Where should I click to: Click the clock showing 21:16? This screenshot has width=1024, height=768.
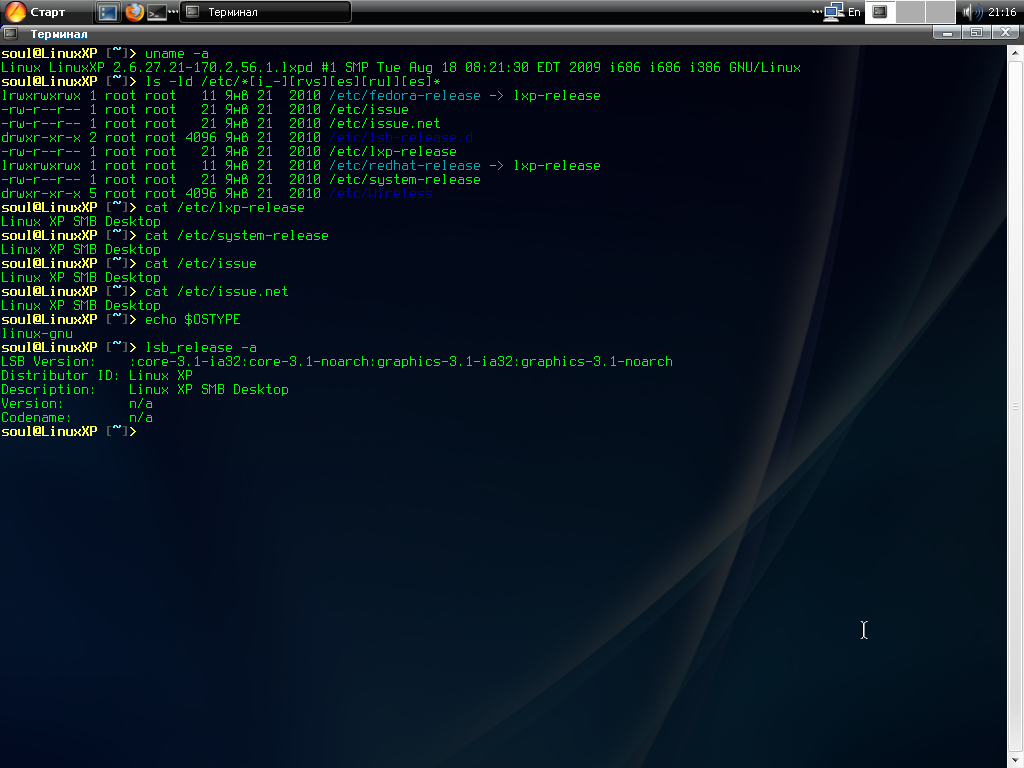click(x=1002, y=12)
